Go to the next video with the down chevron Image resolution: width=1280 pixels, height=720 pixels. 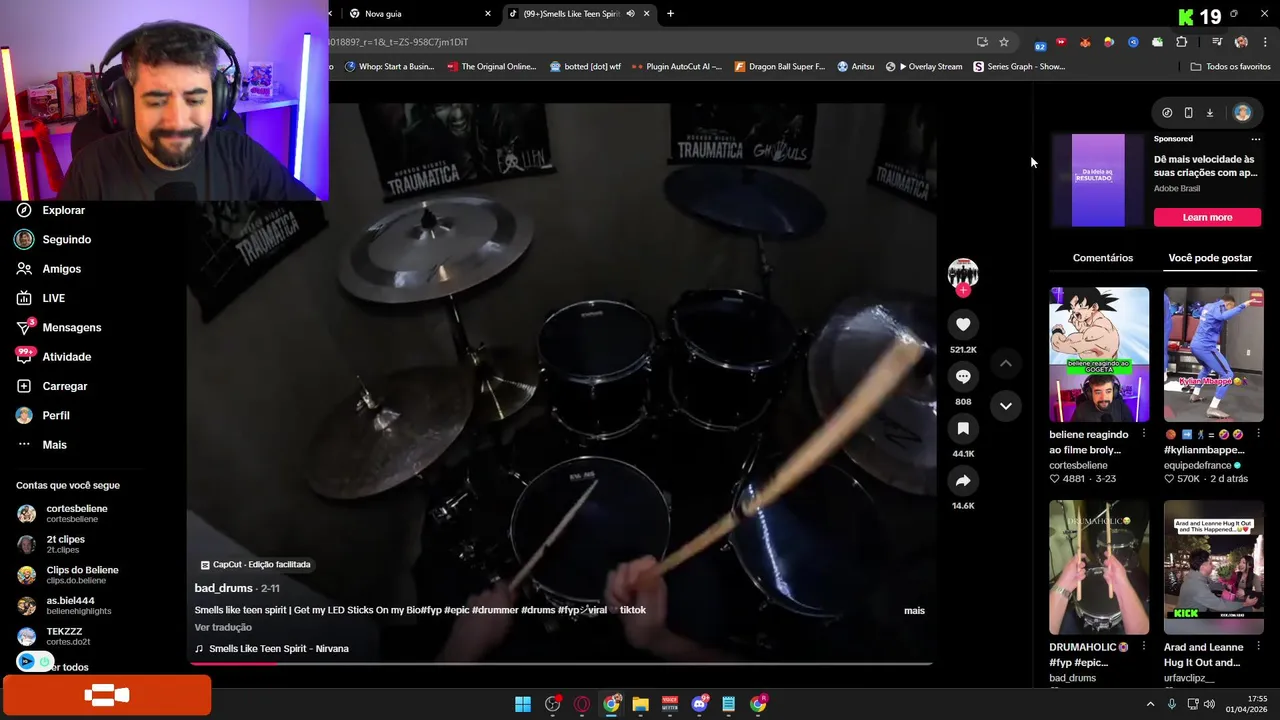coord(1006,406)
